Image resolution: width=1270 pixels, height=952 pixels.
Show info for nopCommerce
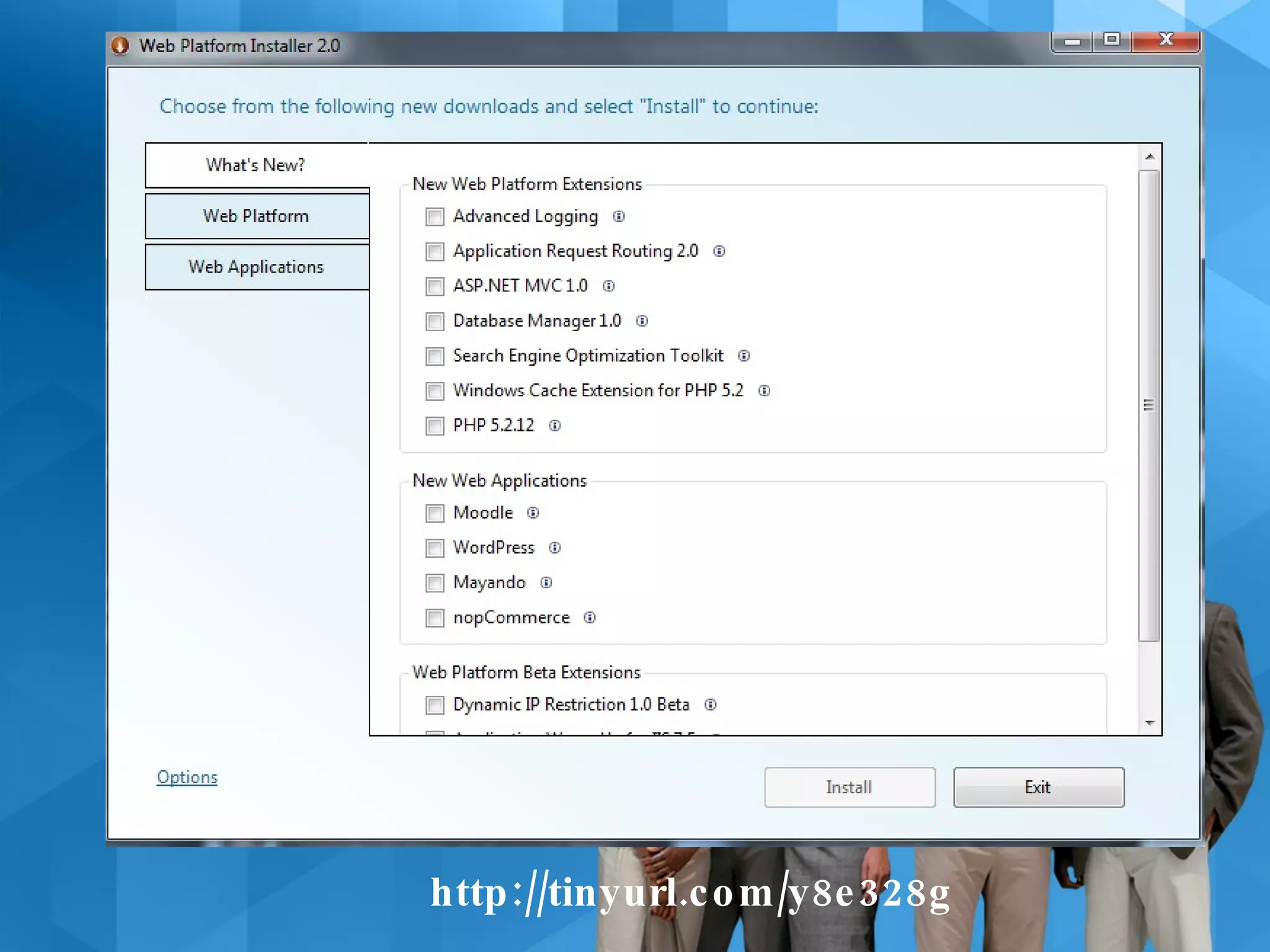pyautogui.click(x=589, y=617)
